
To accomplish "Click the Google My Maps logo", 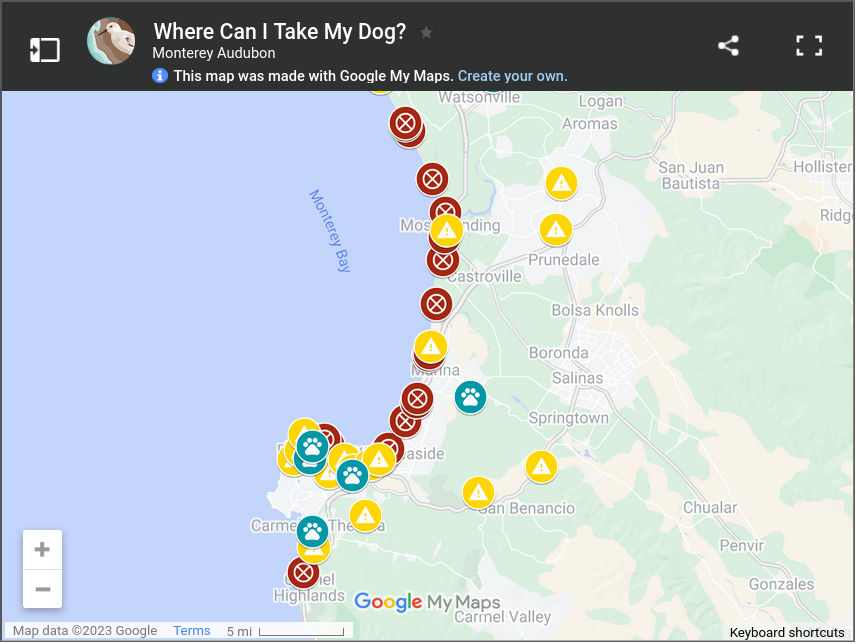I will click(x=427, y=602).
